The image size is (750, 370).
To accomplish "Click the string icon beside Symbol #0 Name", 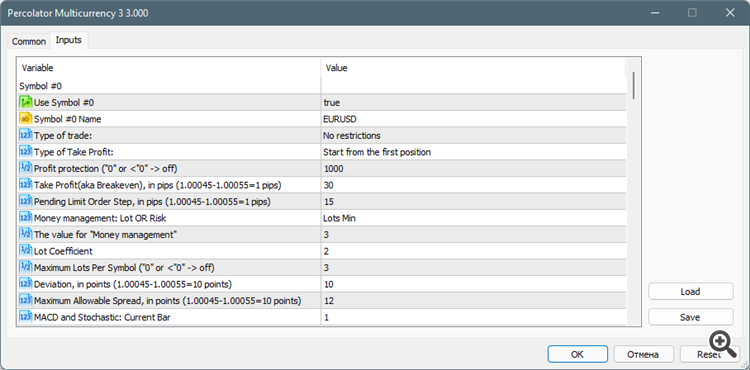I will (x=25, y=119).
